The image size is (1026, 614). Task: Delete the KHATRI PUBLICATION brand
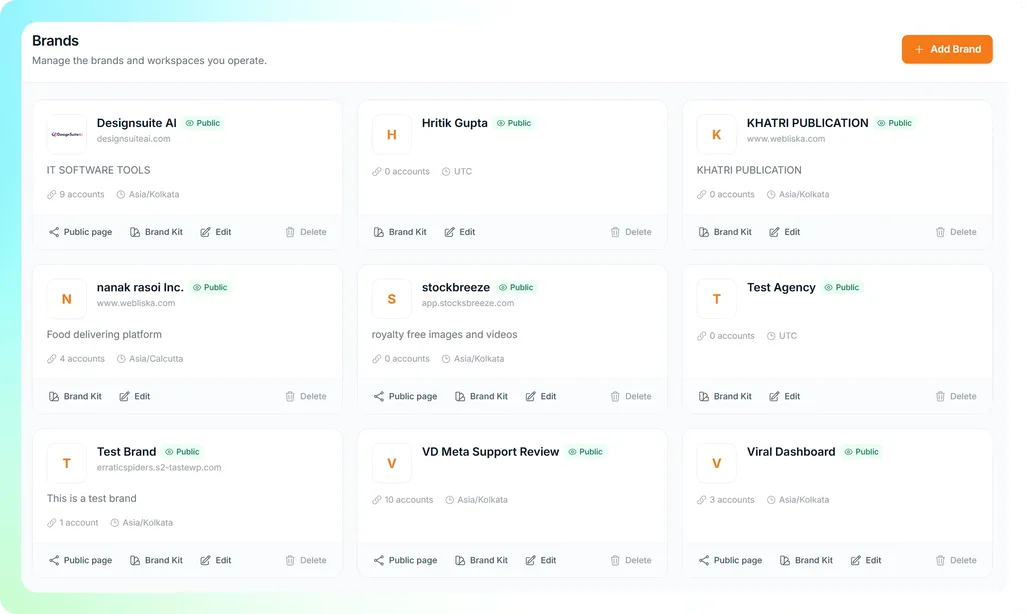click(x=956, y=232)
